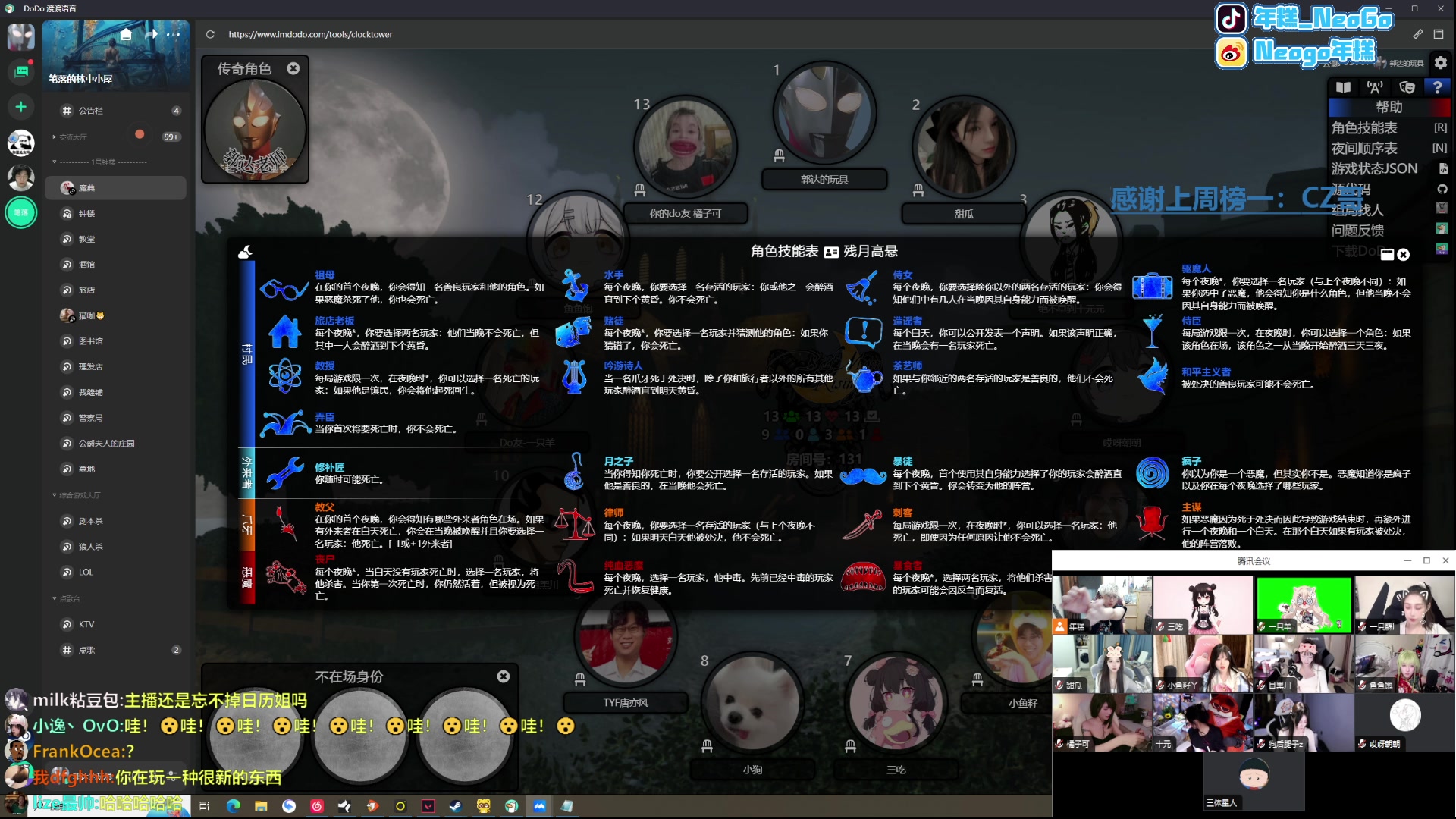
Task: Open the DoDo messages chat icon
Action: (x=21, y=71)
